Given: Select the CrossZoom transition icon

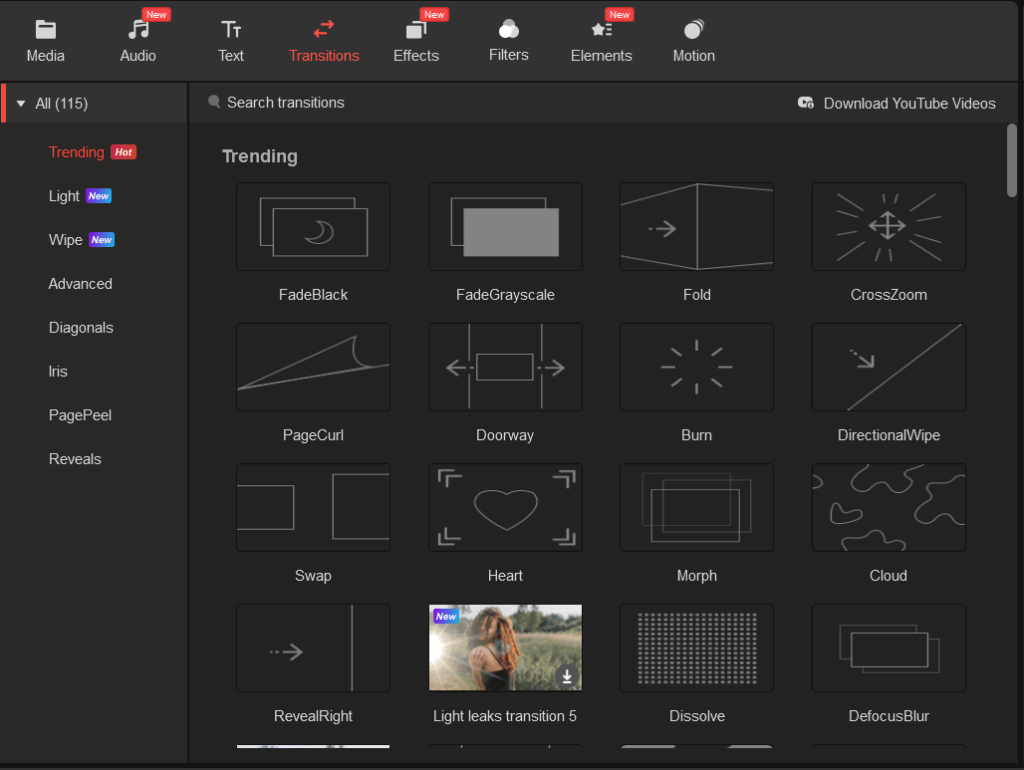Looking at the screenshot, I should pyautogui.click(x=889, y=227).
